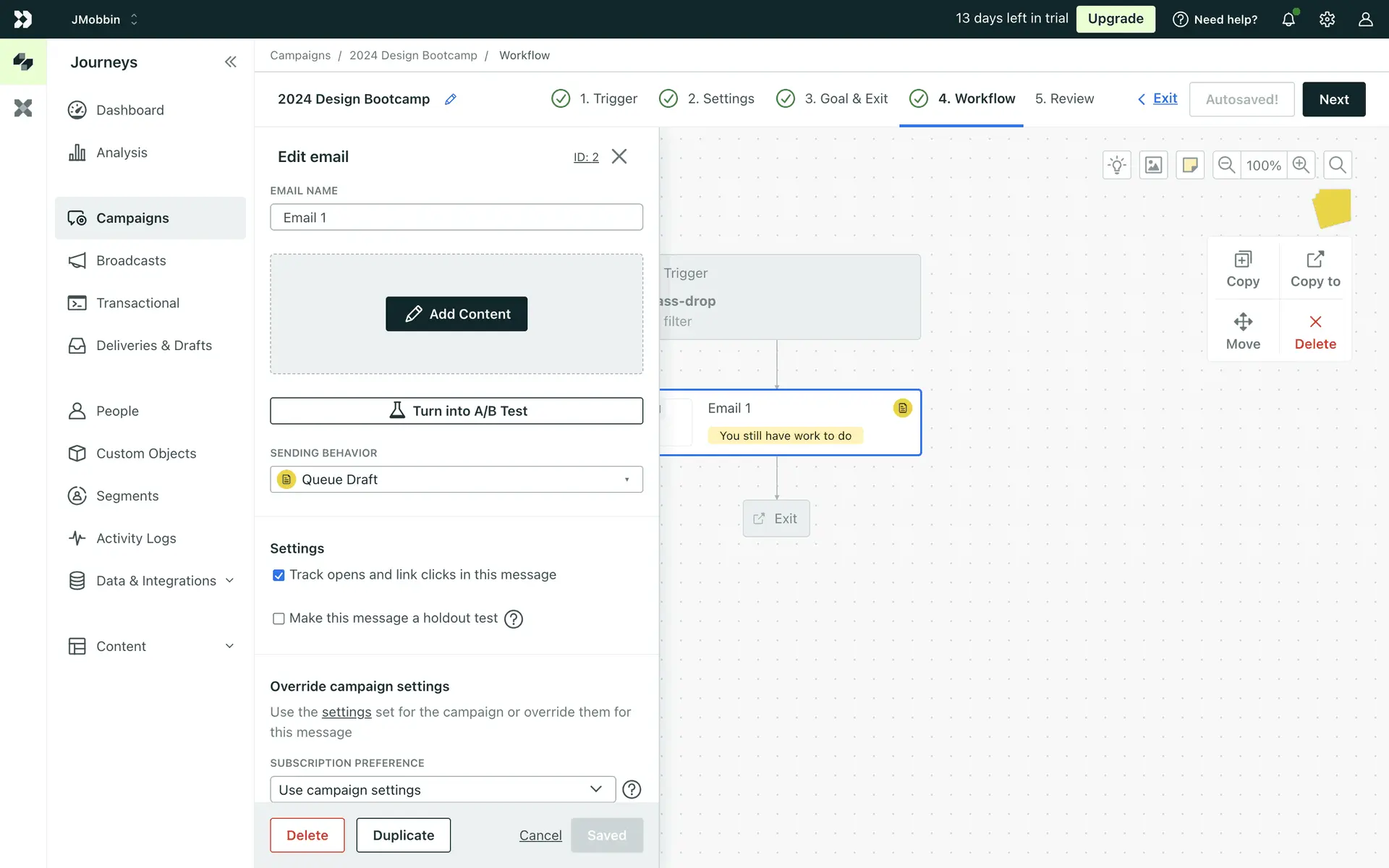Edit campaign name with pencil icon
Screen dimensions: 1389x868
pos(451,99)
